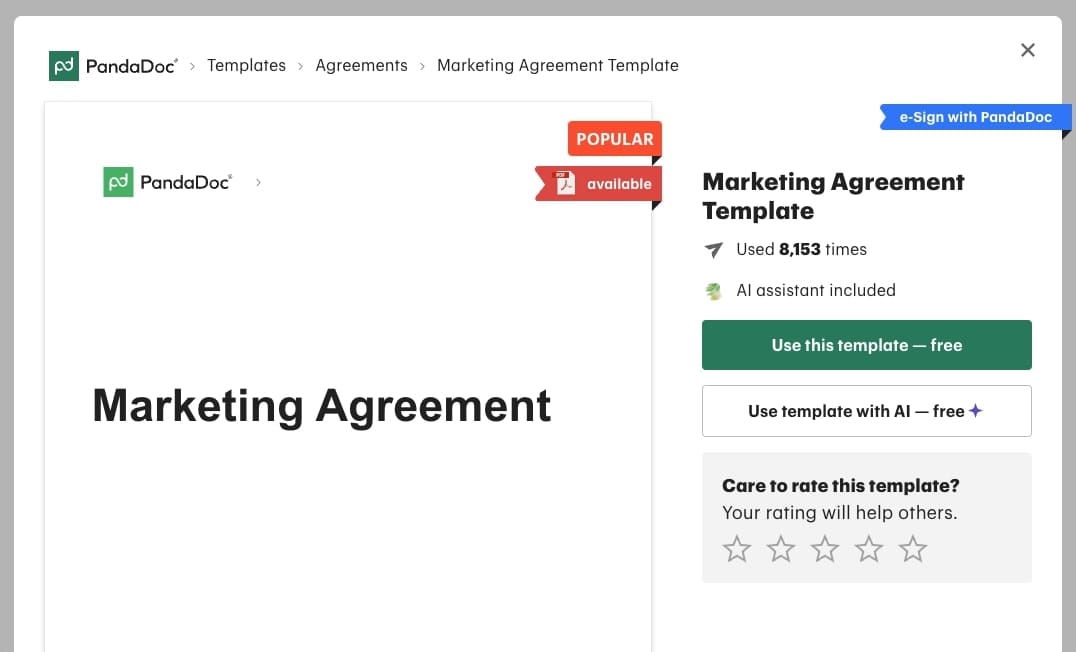Viewport: 1076px width, 652px height.
Task: Click the chevron after the PandaDoc logo
Action: (x=191, y=66)
